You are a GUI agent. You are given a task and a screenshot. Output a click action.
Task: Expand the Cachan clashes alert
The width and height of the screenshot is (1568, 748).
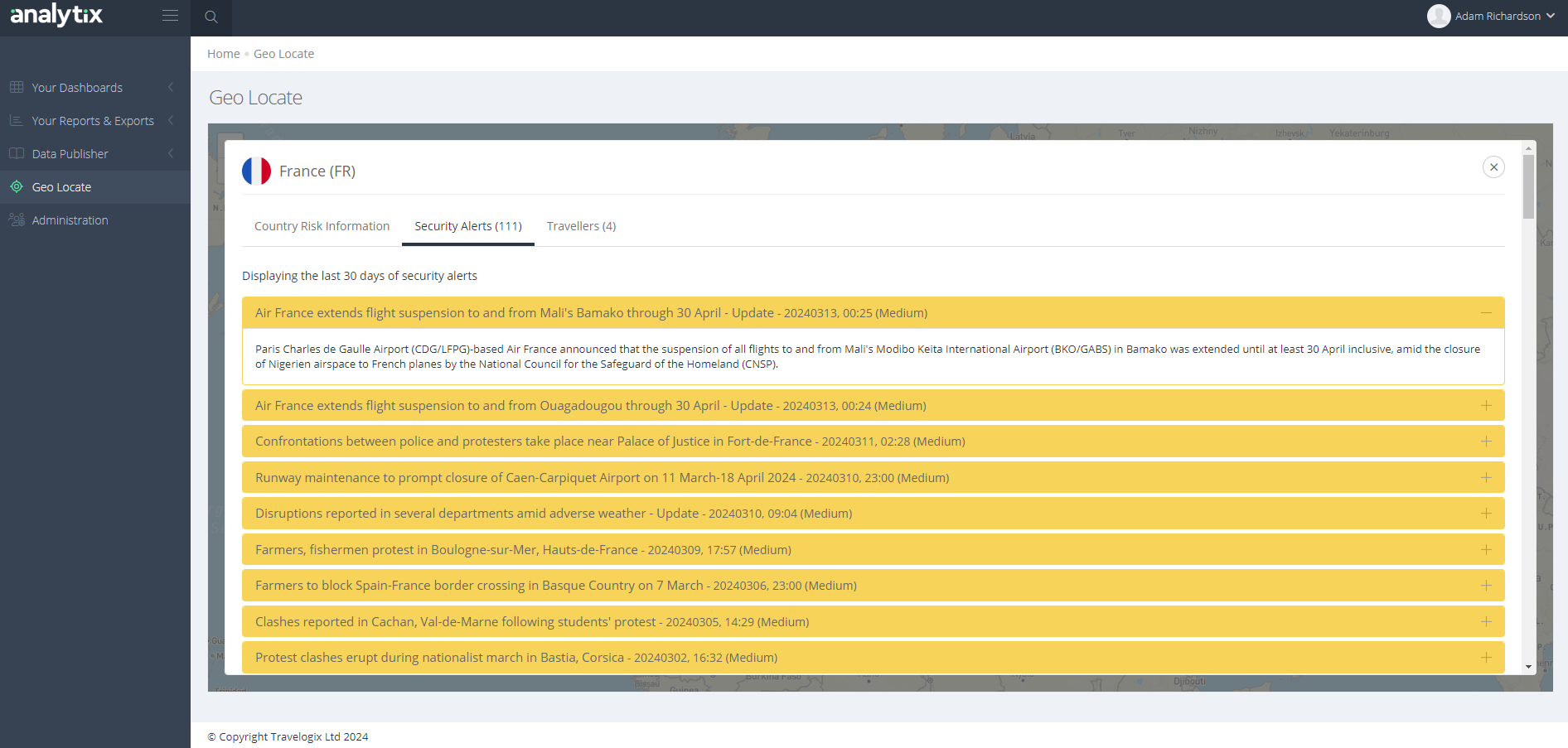1486,622
